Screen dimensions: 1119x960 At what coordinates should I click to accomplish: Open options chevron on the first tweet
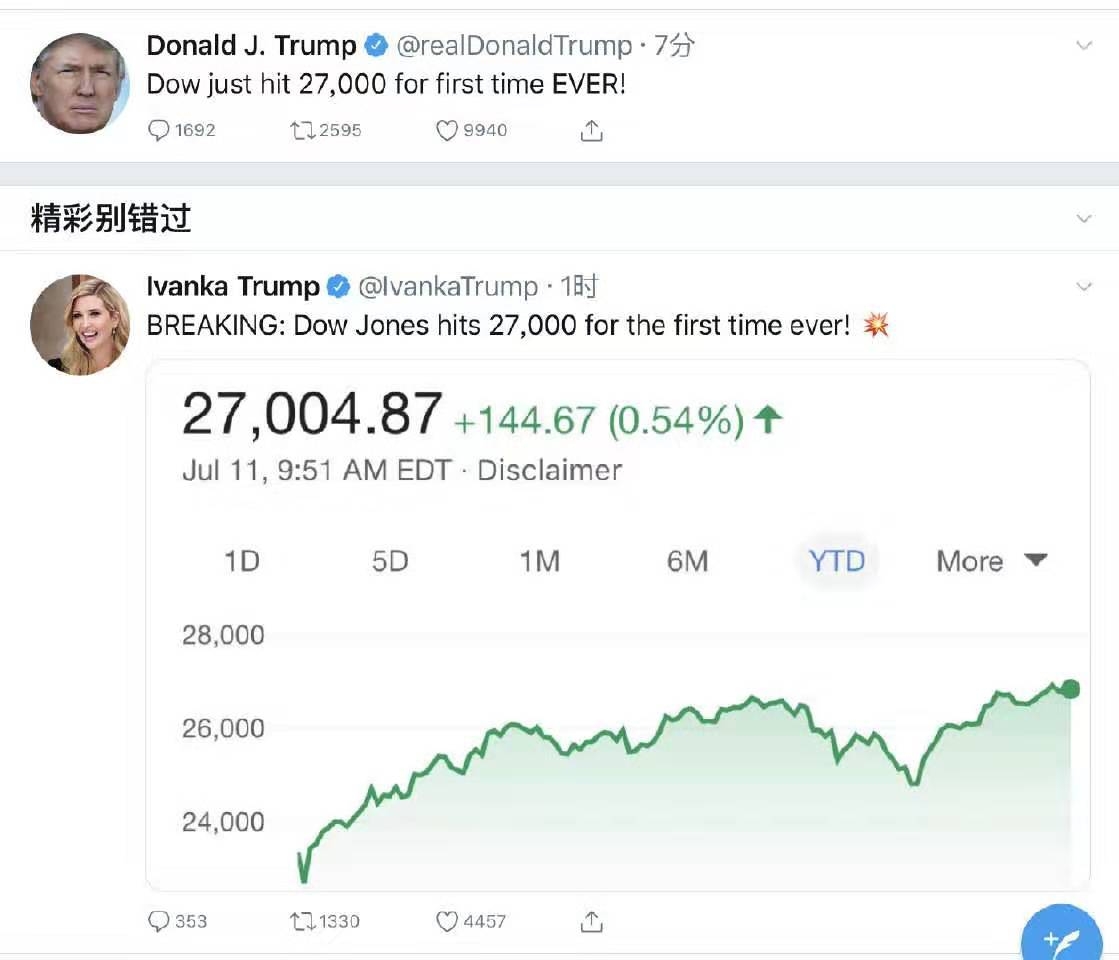tap(1084, 46)
